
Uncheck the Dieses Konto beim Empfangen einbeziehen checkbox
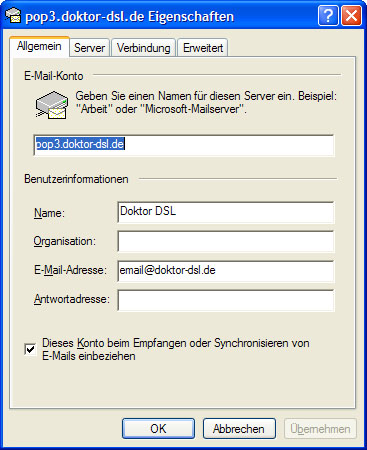pyautogui.click(x=30, y=349)
